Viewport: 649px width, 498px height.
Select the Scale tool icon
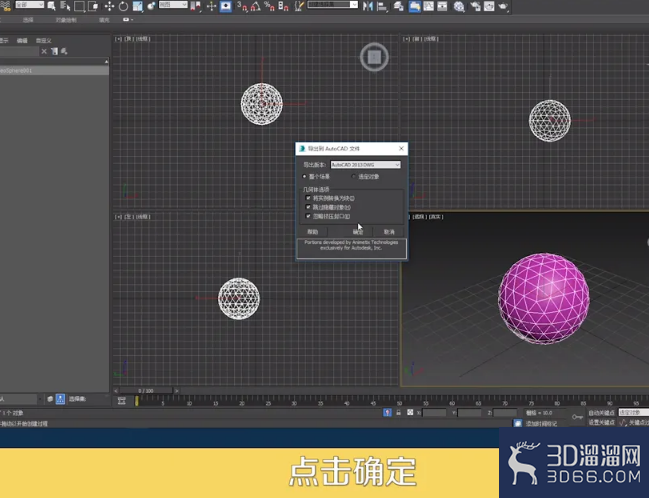pos(137,6)
